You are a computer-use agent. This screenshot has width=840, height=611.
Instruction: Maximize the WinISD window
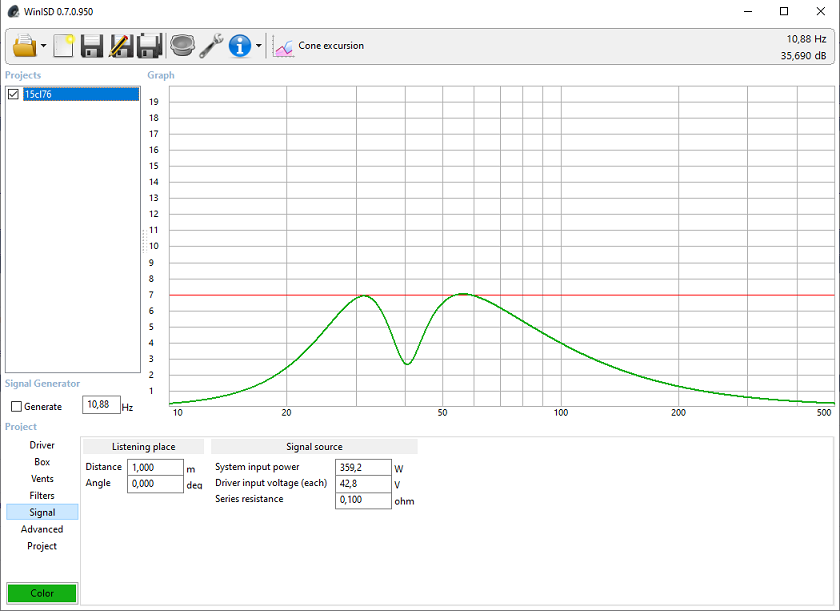coord(784,11)
